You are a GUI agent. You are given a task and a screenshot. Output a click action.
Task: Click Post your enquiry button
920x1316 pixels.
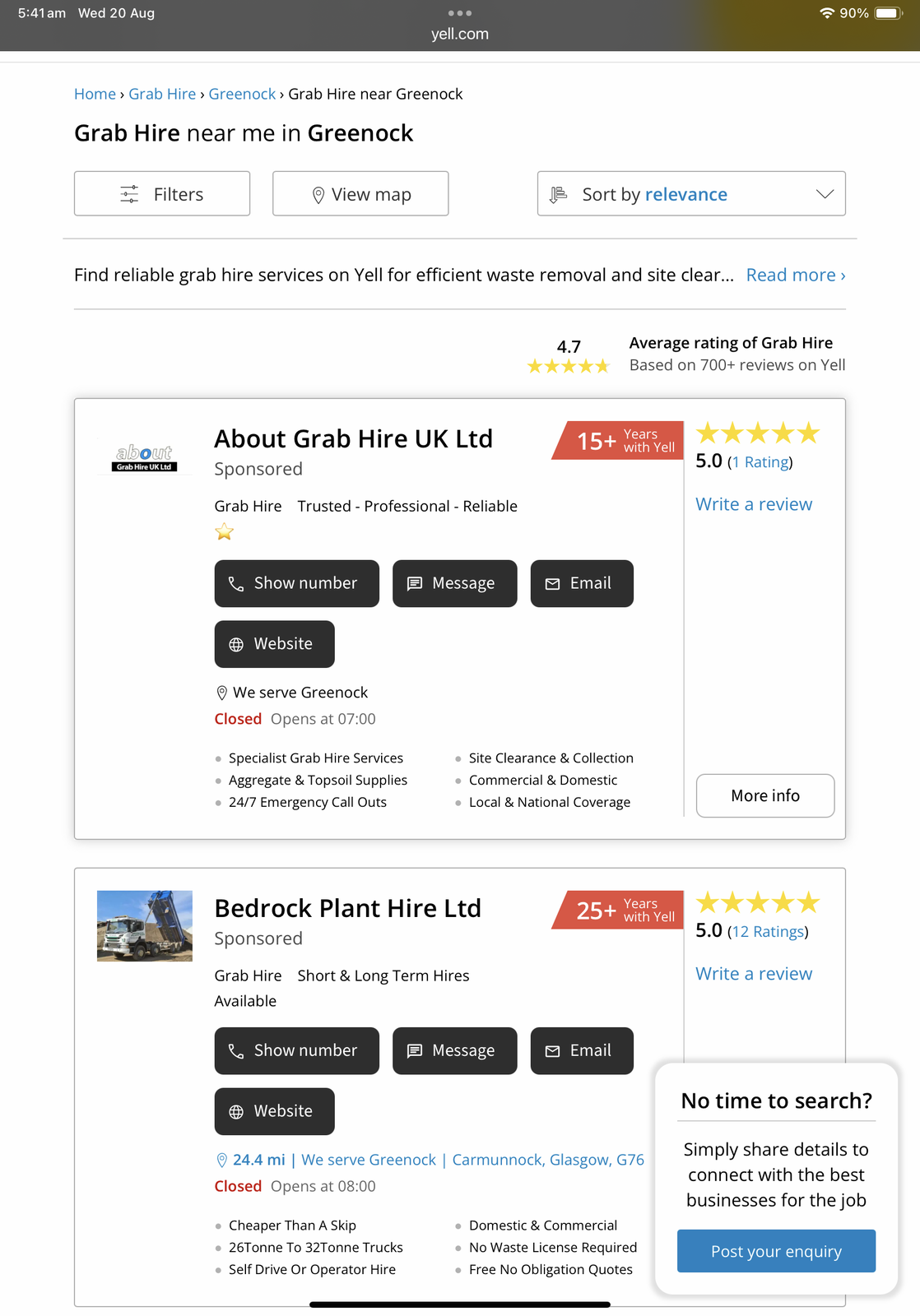[776, 1251]
